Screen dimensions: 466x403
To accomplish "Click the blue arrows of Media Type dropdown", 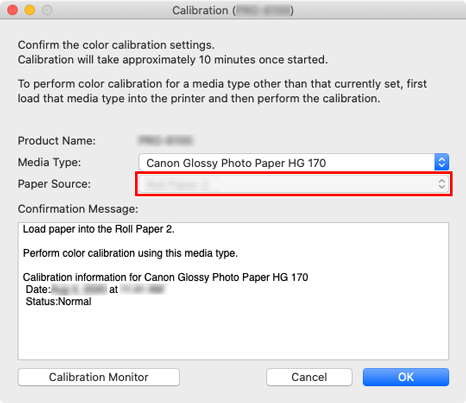I will coord(442,162).
